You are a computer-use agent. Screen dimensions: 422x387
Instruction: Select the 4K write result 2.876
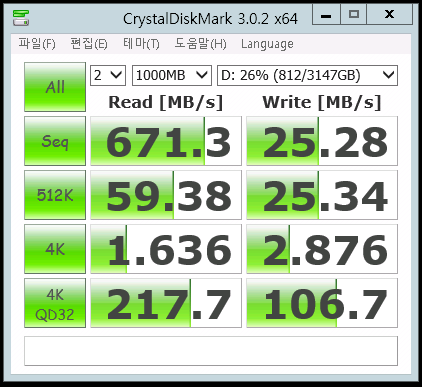pyautogui.click(x=322, y=249)
